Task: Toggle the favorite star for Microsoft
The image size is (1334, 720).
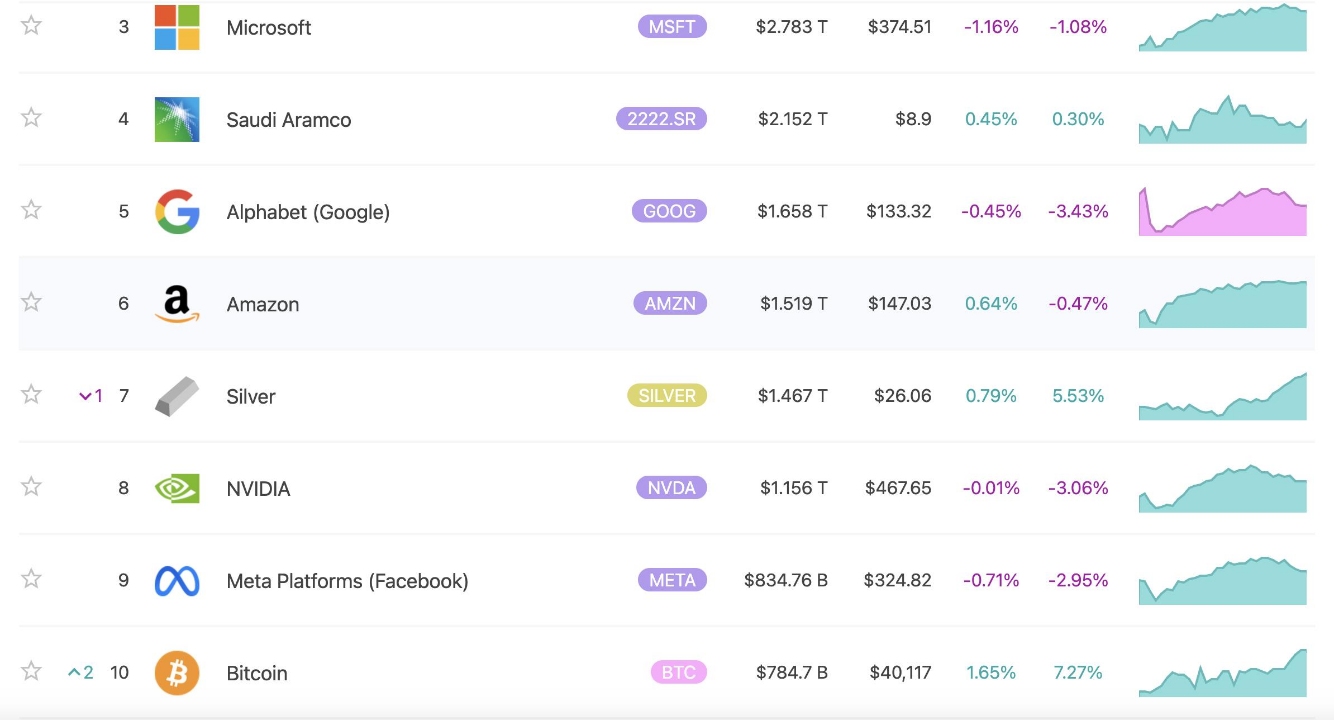Action: point(30,26)
